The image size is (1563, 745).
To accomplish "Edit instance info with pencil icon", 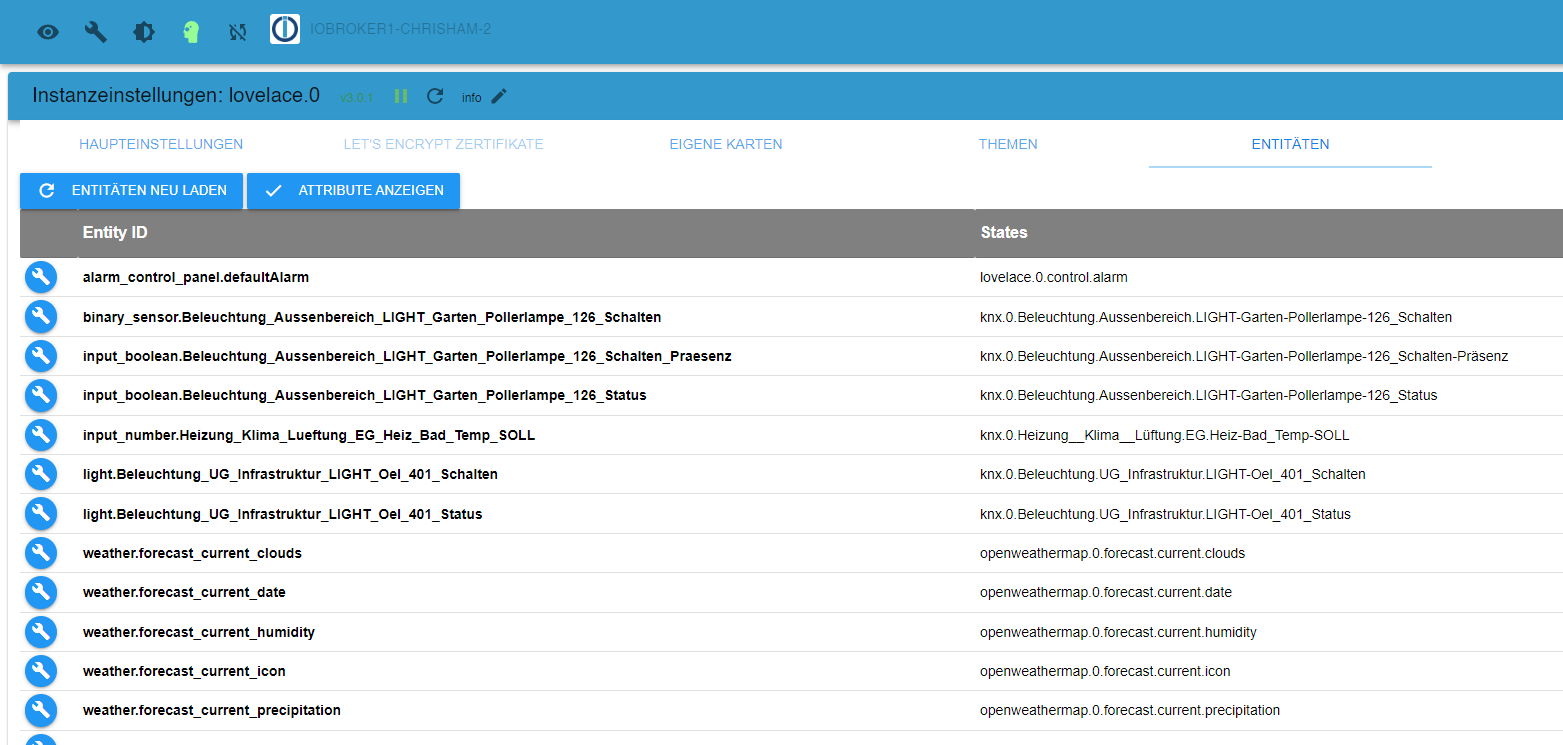I will click(499, 96).
